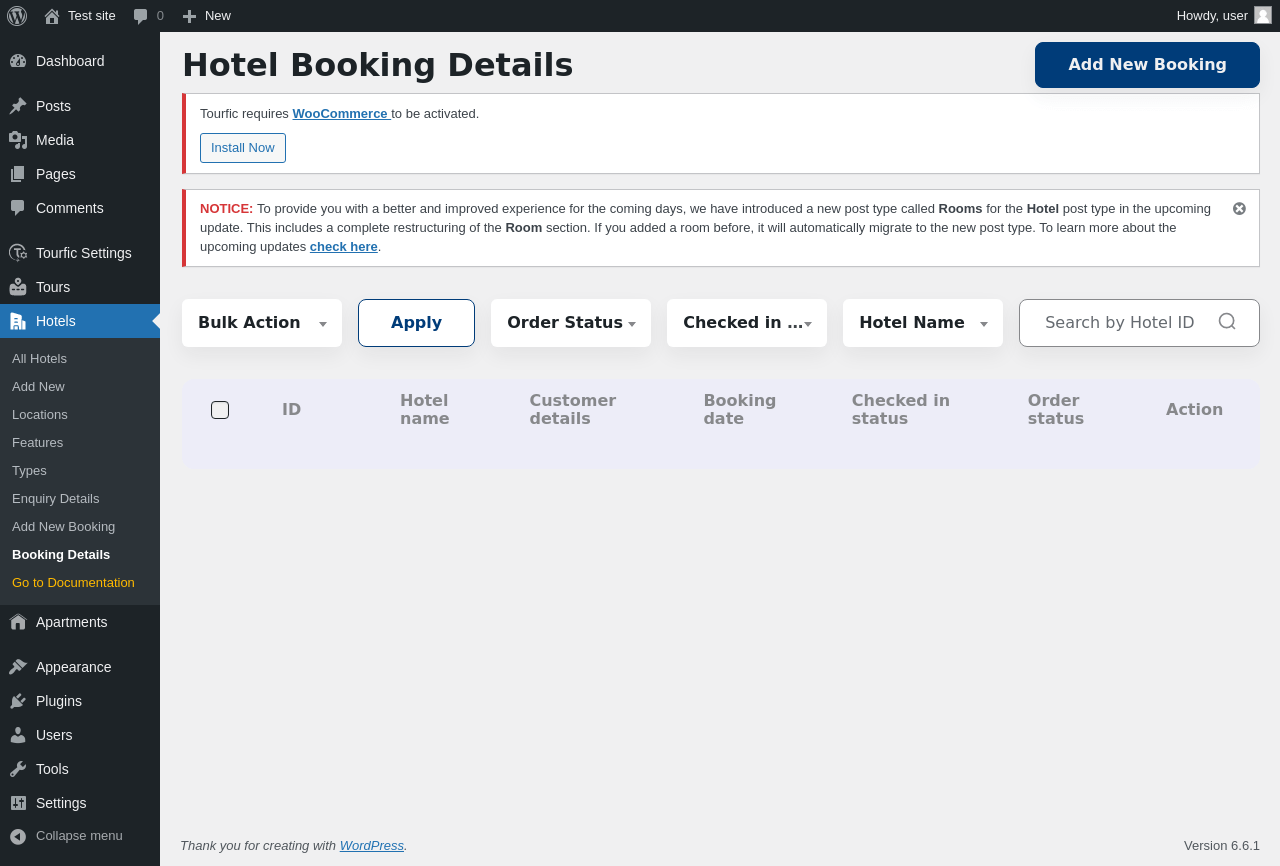Click the Collapse menu arrow icon
This screenshot has height=866, width=1280.
coord(18,836)
